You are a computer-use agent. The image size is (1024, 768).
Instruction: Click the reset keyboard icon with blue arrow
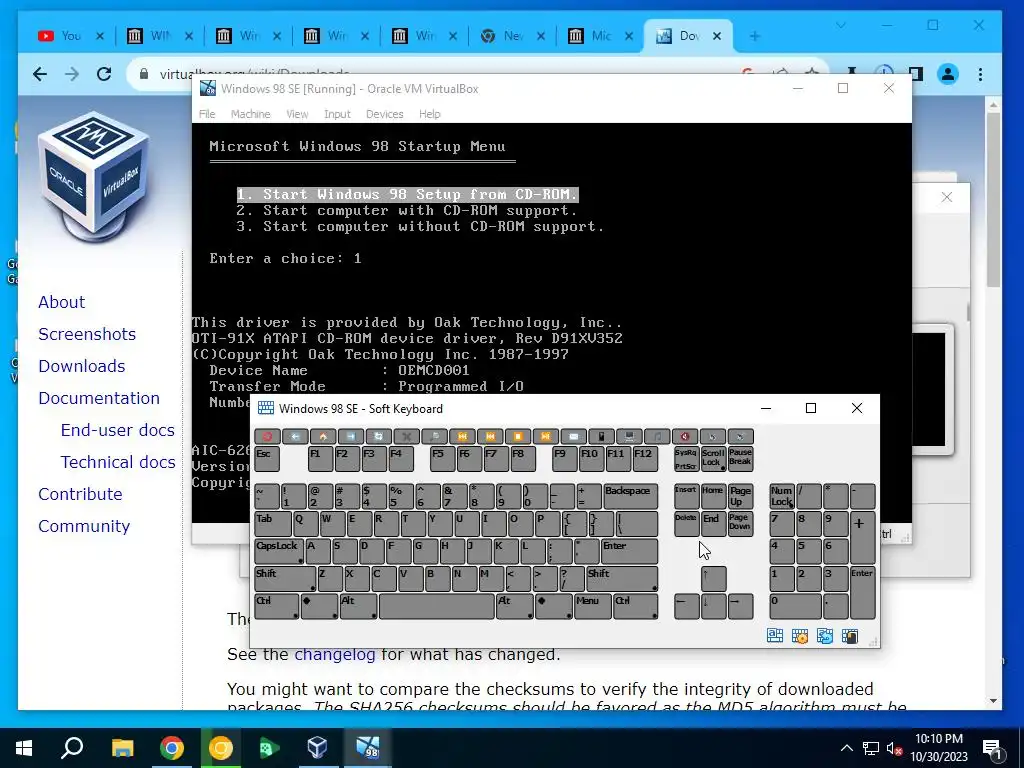click(825, 636)
